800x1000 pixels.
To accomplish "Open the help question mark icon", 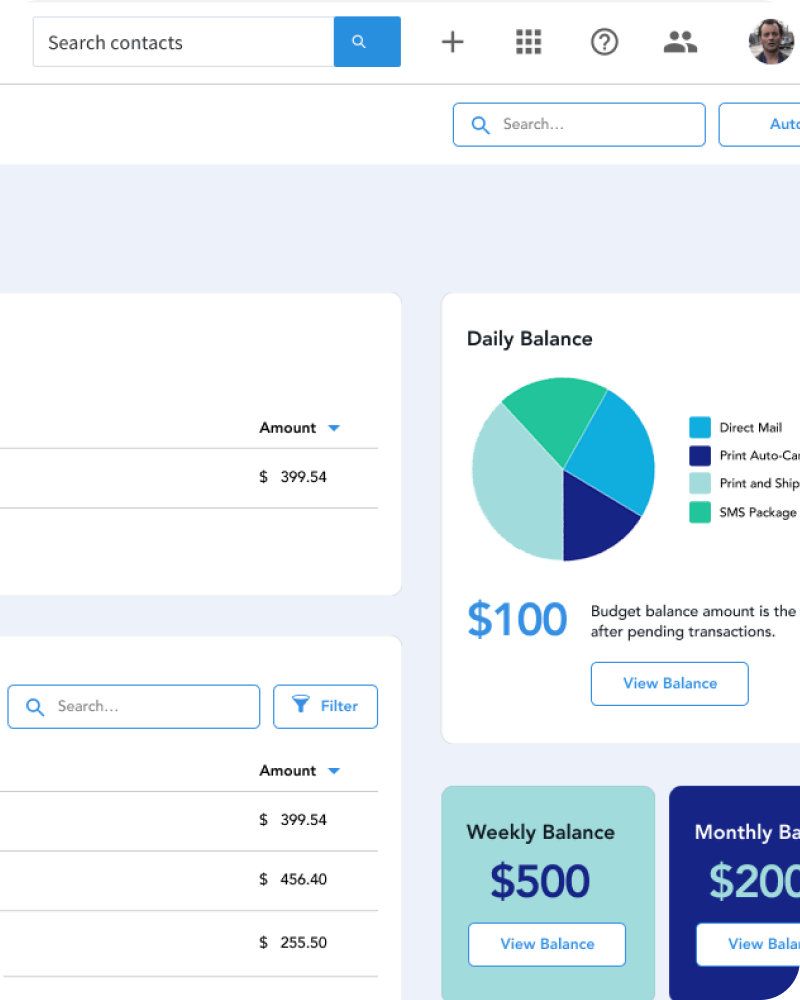I will (604, 42).
